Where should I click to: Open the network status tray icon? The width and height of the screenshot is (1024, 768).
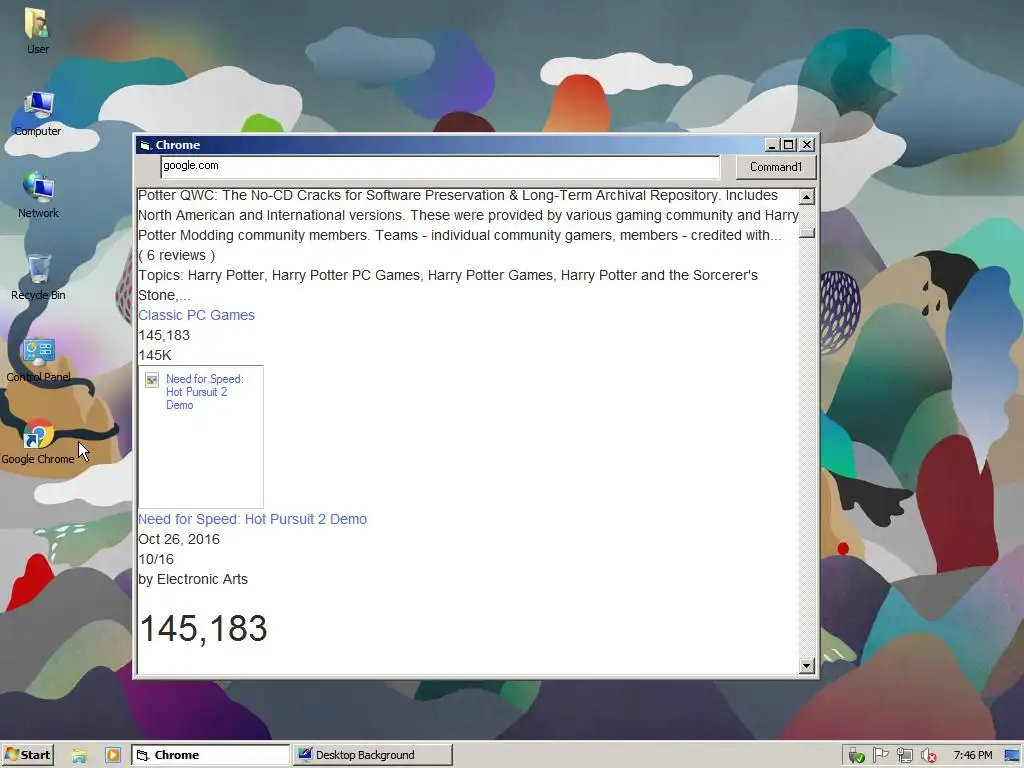pyautogui.click(x=904, y=756)
